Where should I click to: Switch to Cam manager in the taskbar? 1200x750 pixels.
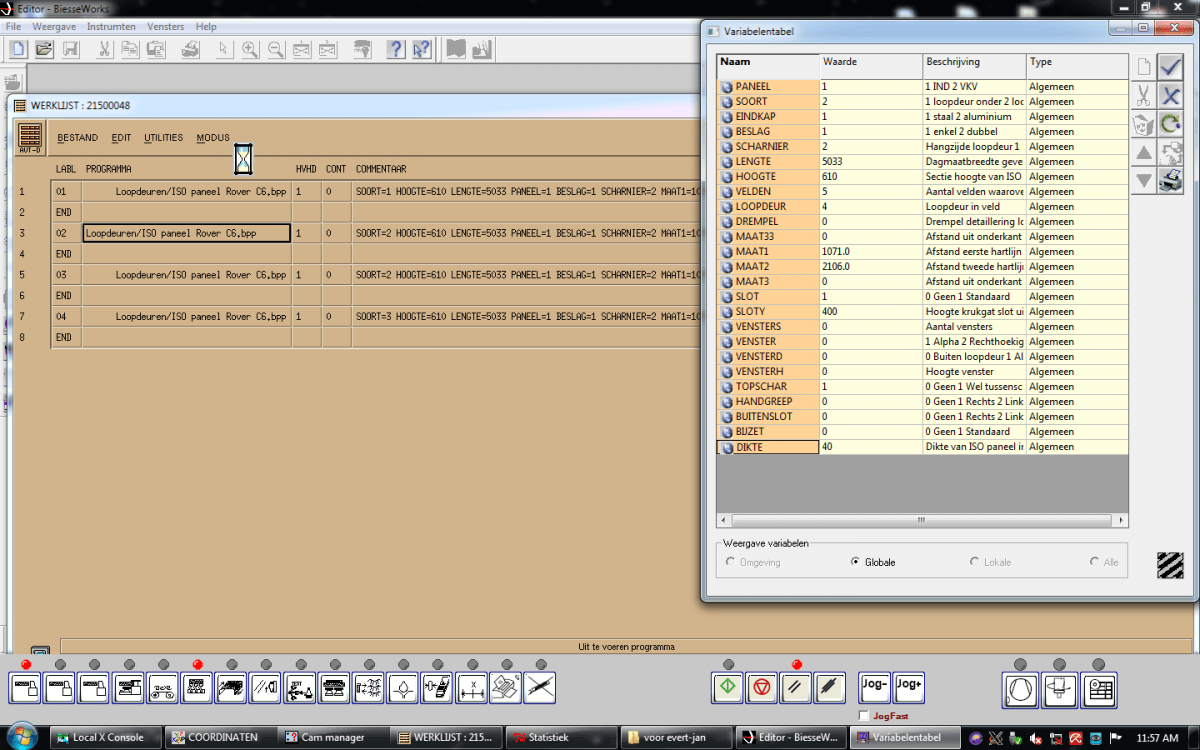coord(333,738)
